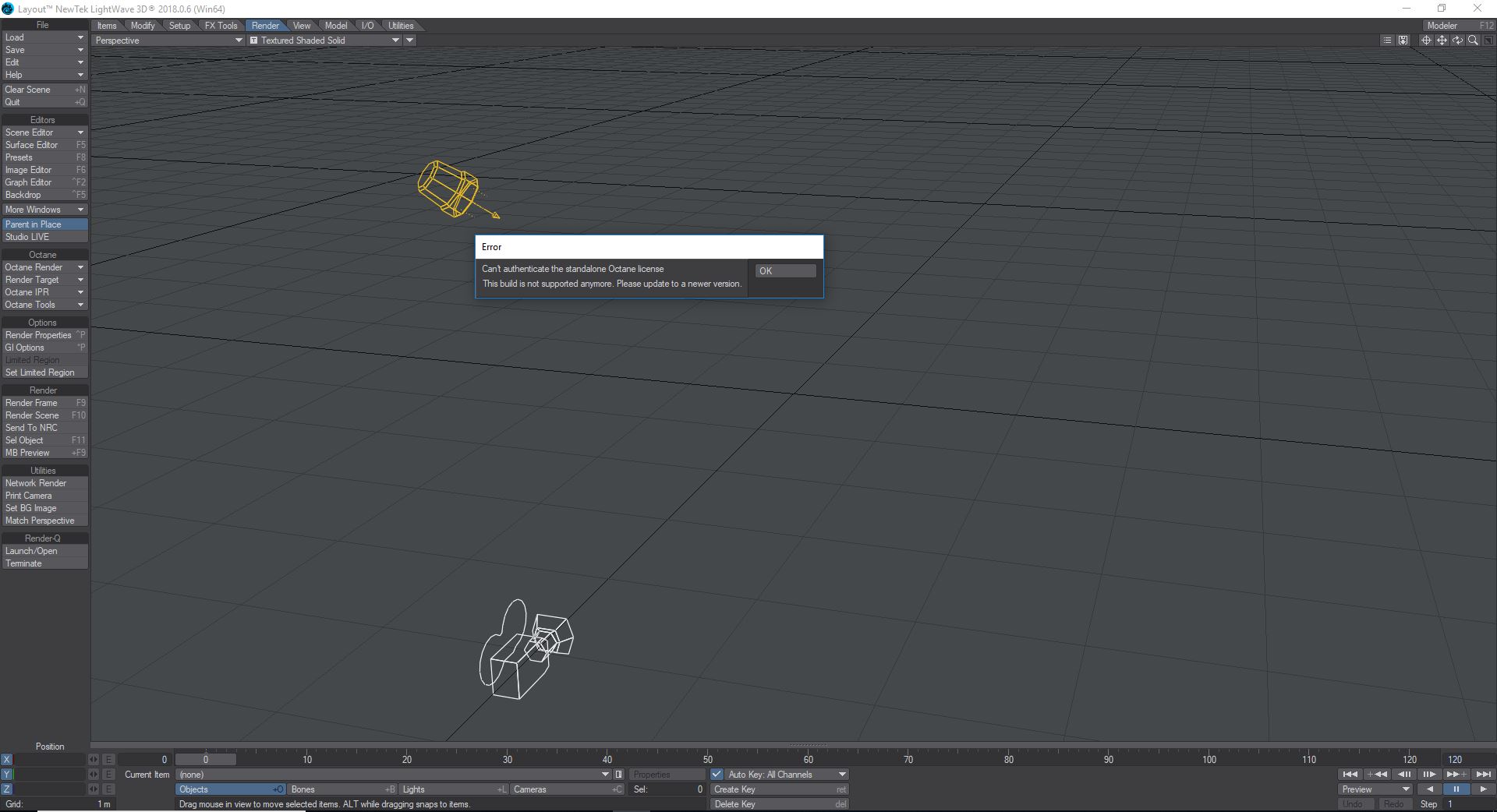Screen dimensions: 1497x812
Task: Open the Scene Editor dropdown
Action: [x=44, y=132]
